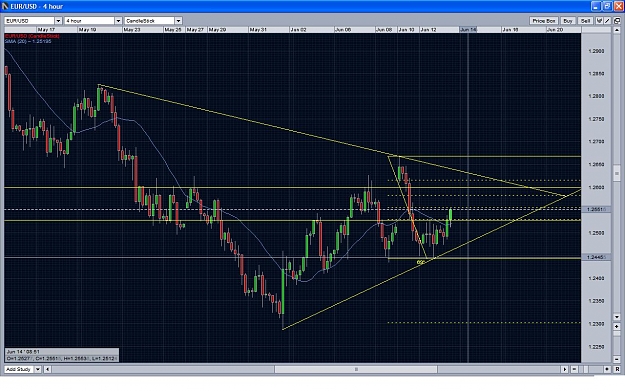Click the 1.2700 price axis label
The image size is (625, 391).
[x=596, y=141]
